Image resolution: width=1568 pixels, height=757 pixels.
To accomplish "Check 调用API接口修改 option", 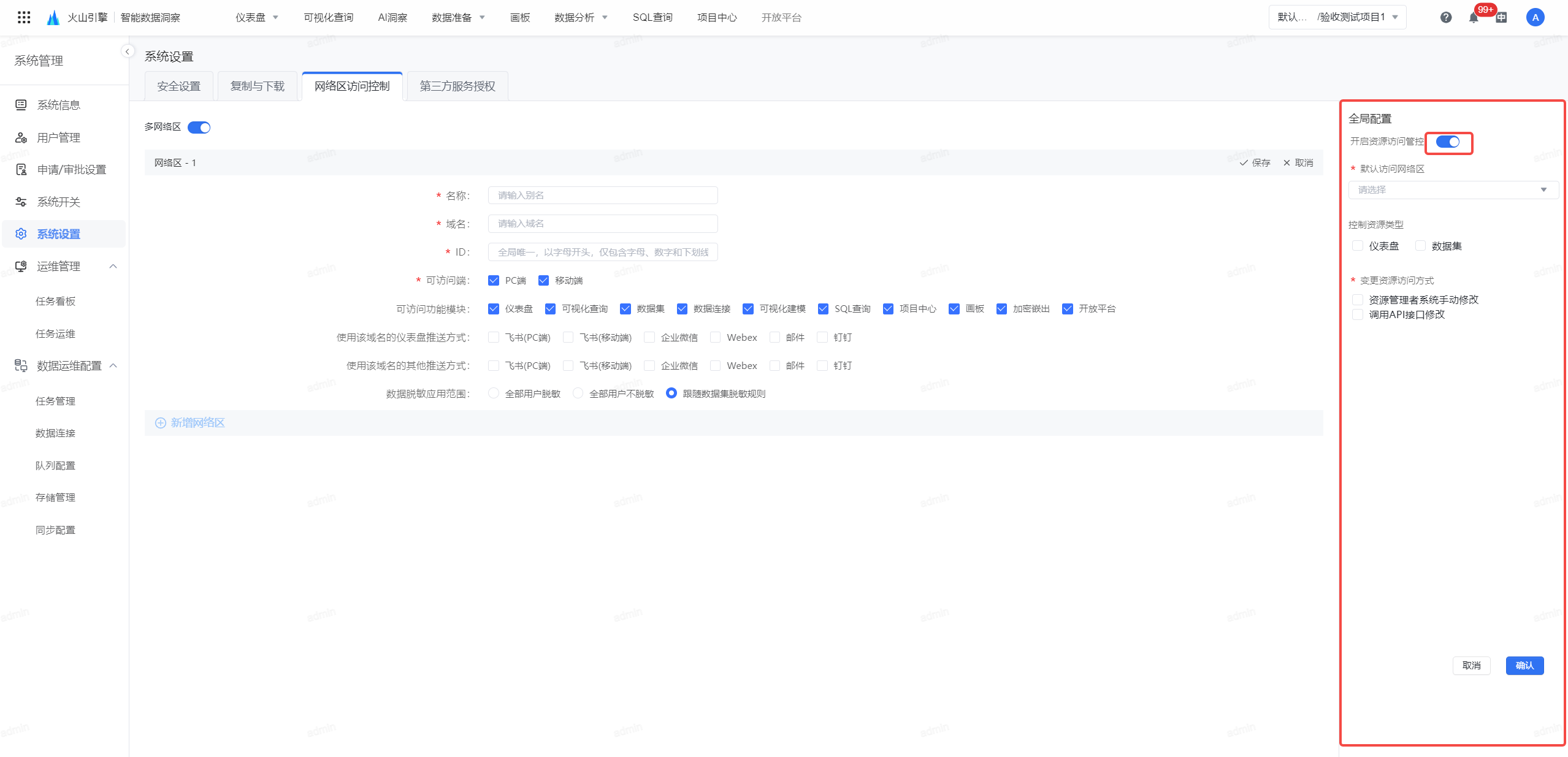I will pos(1358,314).
